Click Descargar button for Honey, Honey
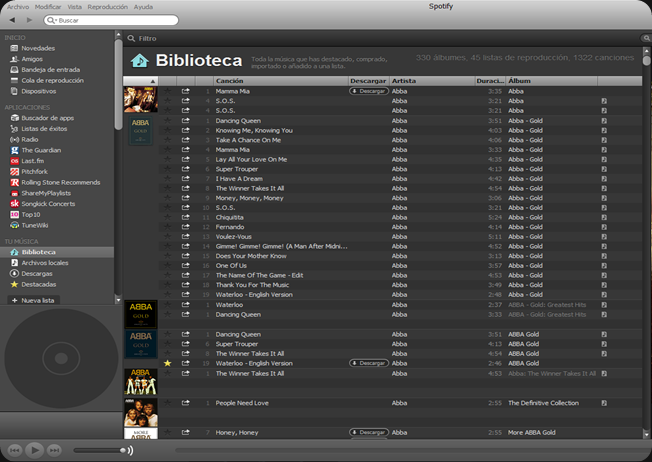652x462 pixels. (369, 432)
